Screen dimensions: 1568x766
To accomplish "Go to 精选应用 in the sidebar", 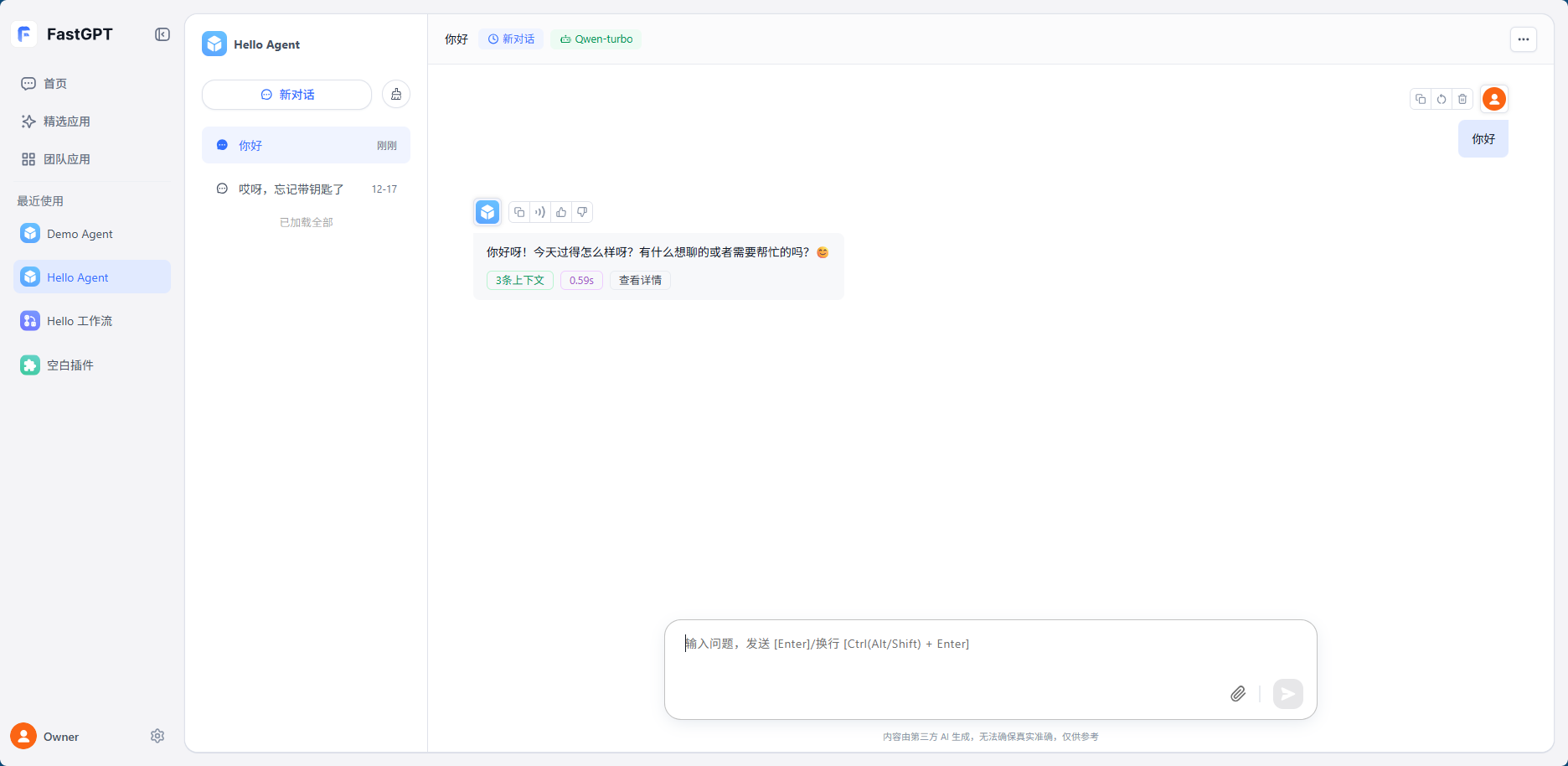I will coord(67,122).
